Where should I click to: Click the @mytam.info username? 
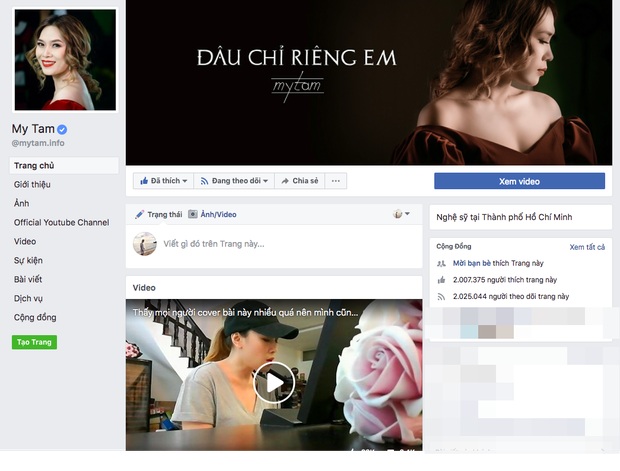click(38, 143)
